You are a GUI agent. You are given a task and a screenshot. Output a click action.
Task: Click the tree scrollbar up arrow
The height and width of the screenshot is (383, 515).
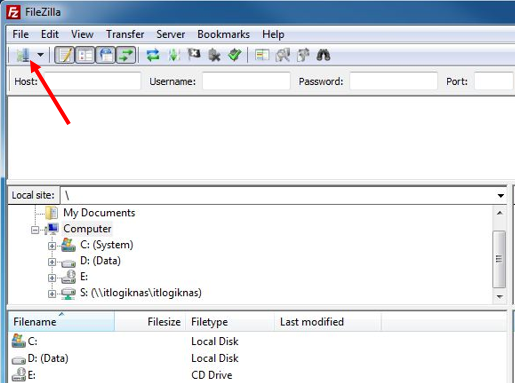(x=499, y=213)
